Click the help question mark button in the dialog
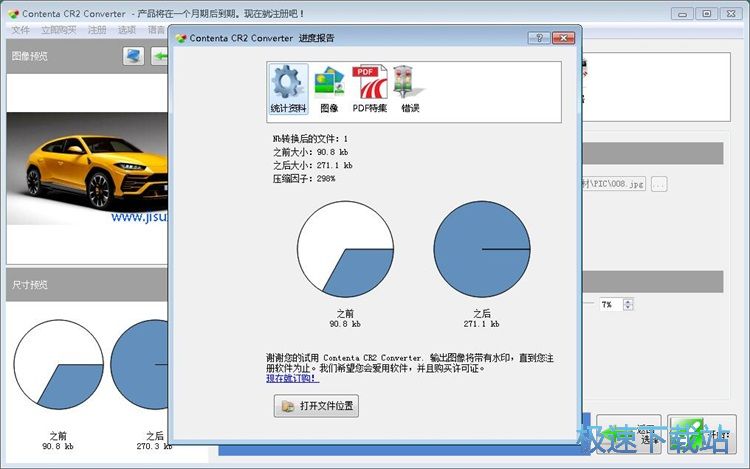Viewport: 750px width, 469px height. tap(539, 38)
